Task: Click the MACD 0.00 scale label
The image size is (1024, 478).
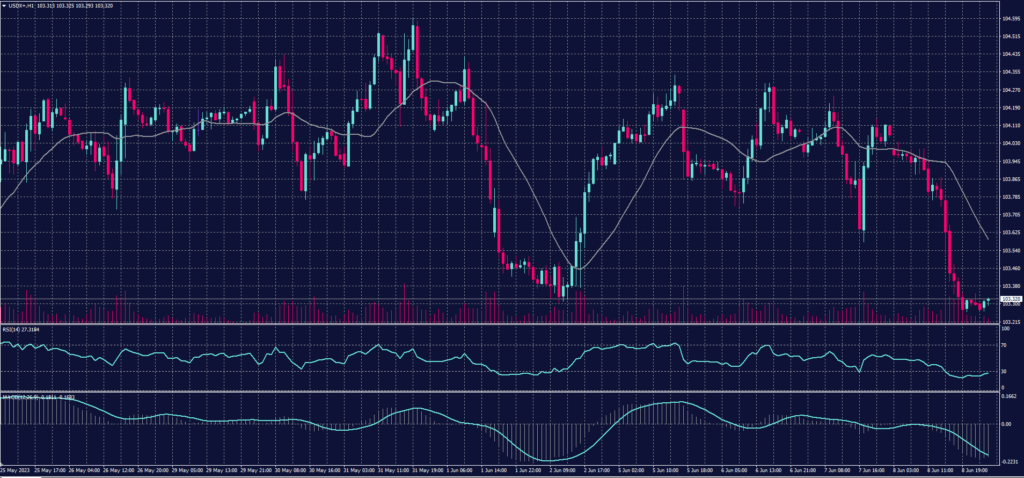Action: tap(1006, 424)
